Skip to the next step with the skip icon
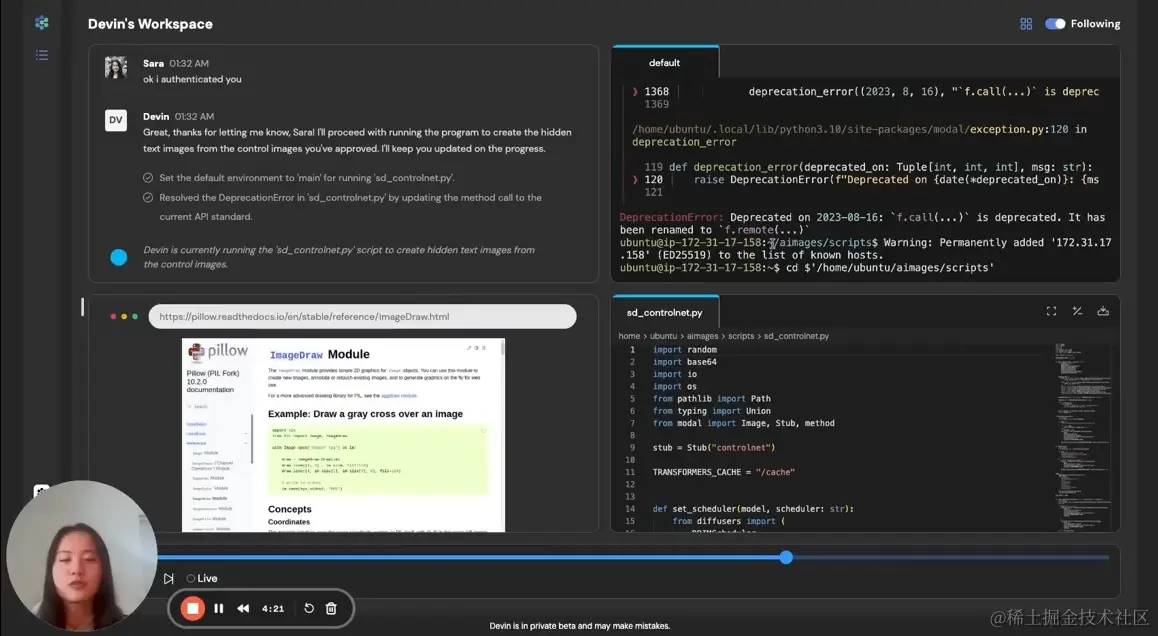 click(168, 578)
